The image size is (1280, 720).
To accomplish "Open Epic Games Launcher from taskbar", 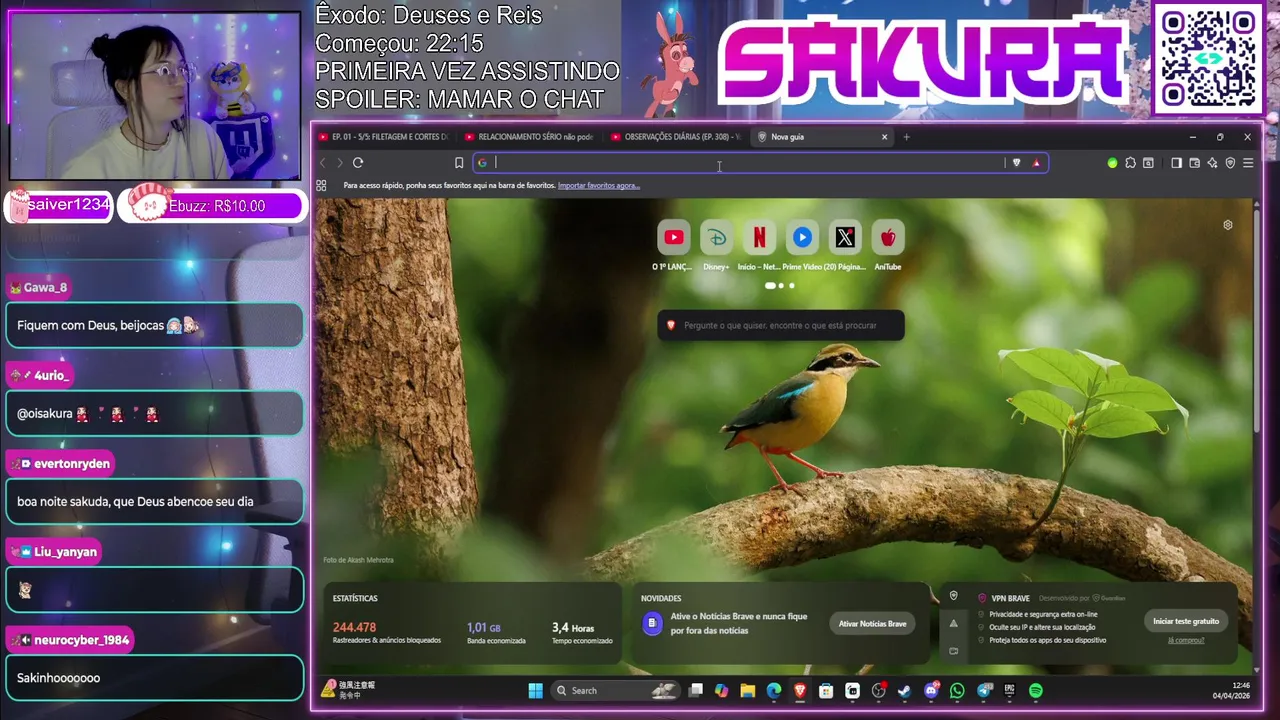I will [x=1010, y=691].
